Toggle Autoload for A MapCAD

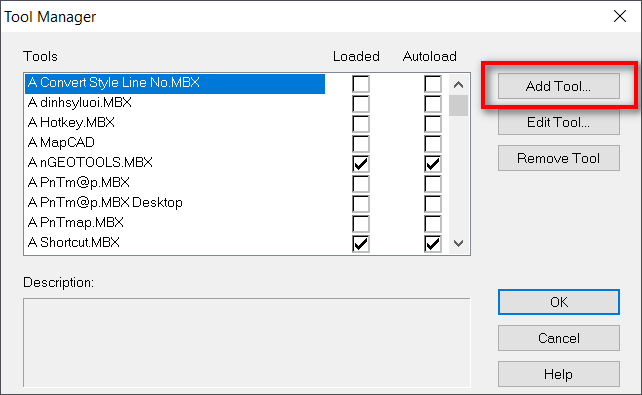click(433, 144)
